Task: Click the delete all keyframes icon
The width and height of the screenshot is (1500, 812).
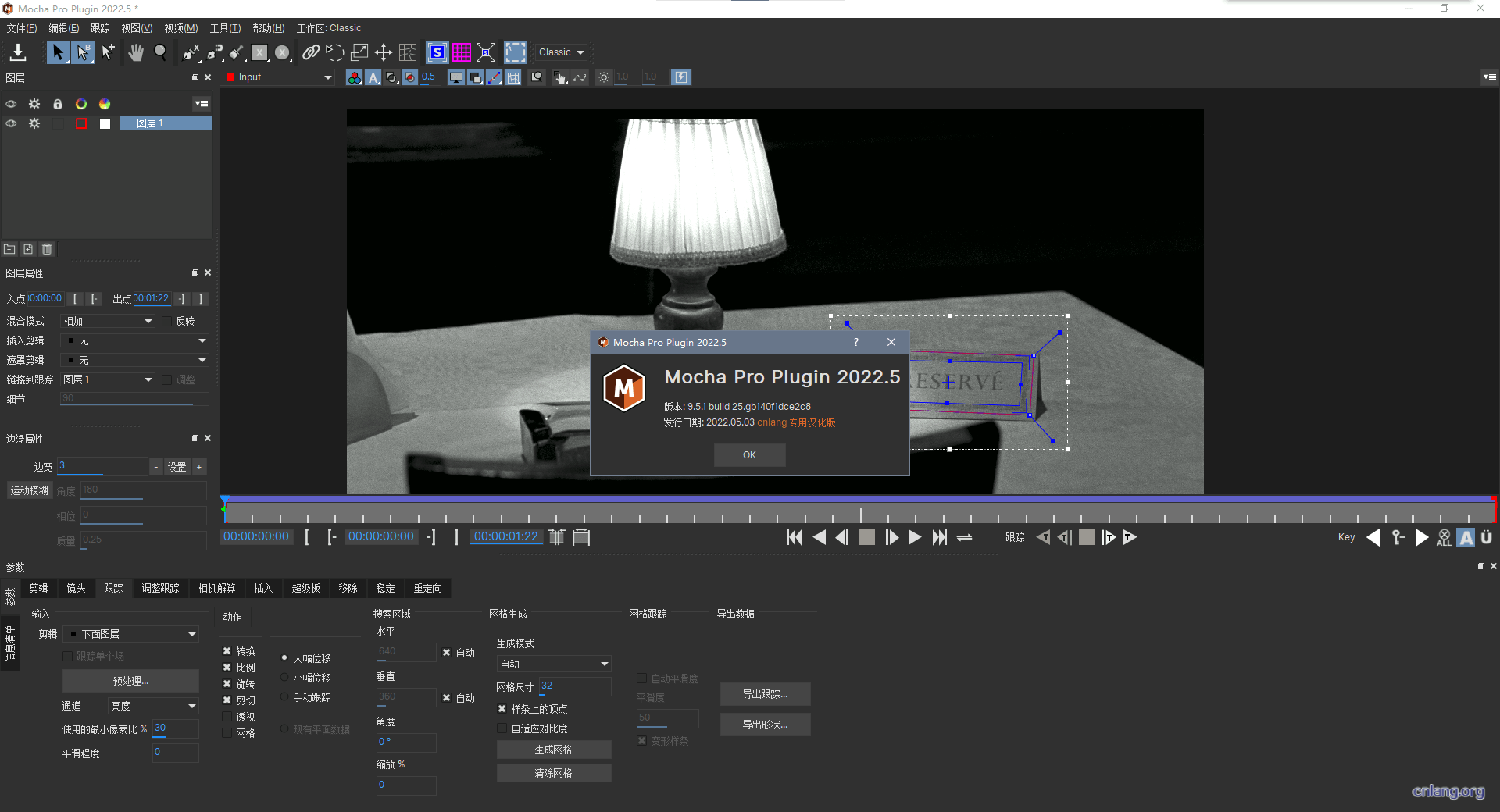Action: coord(1444,537)
